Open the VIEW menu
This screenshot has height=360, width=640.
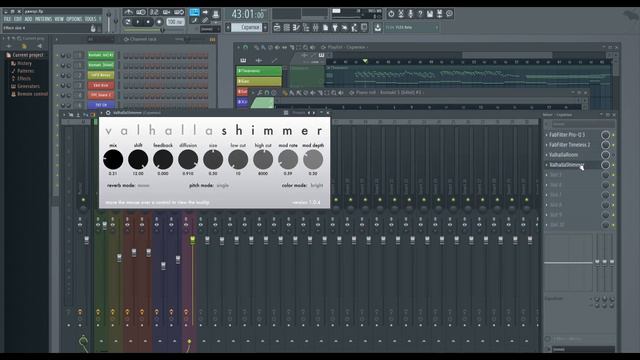point(59,19)
